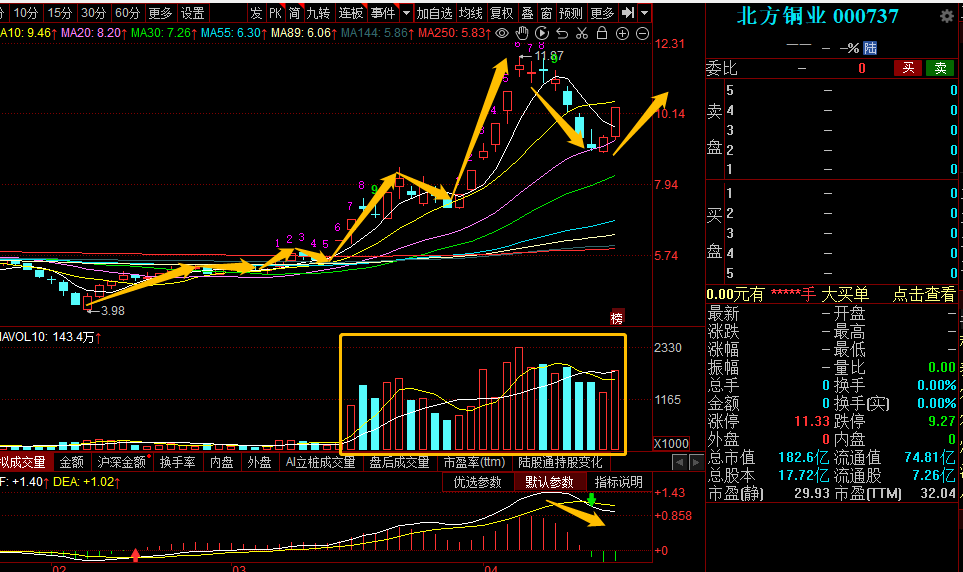Viewport: 963px width, 572px height.
Task: Select the 盘后成交量 tab
Action: click(x=399, y=462)
